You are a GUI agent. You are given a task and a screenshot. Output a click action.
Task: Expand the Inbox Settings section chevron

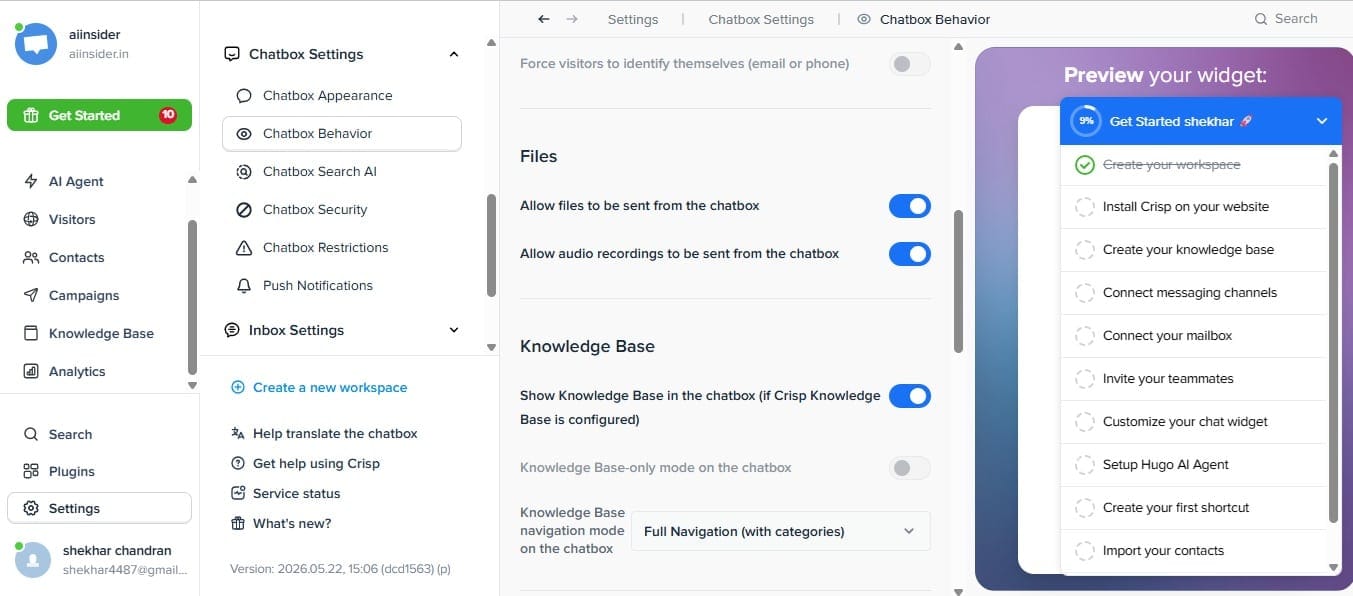point(454,330)
